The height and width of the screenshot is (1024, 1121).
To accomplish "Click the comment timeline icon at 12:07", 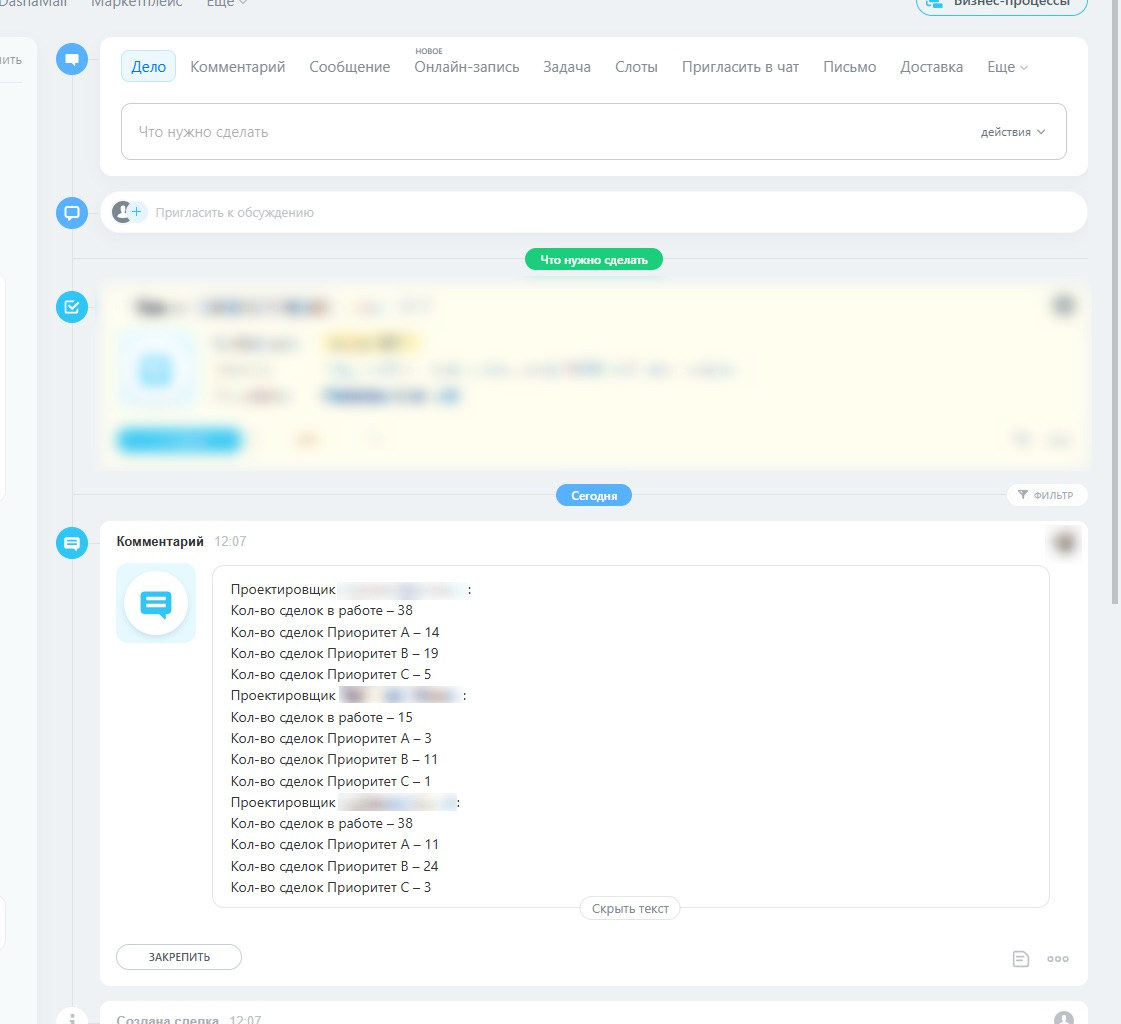I will tap(71, 543).
